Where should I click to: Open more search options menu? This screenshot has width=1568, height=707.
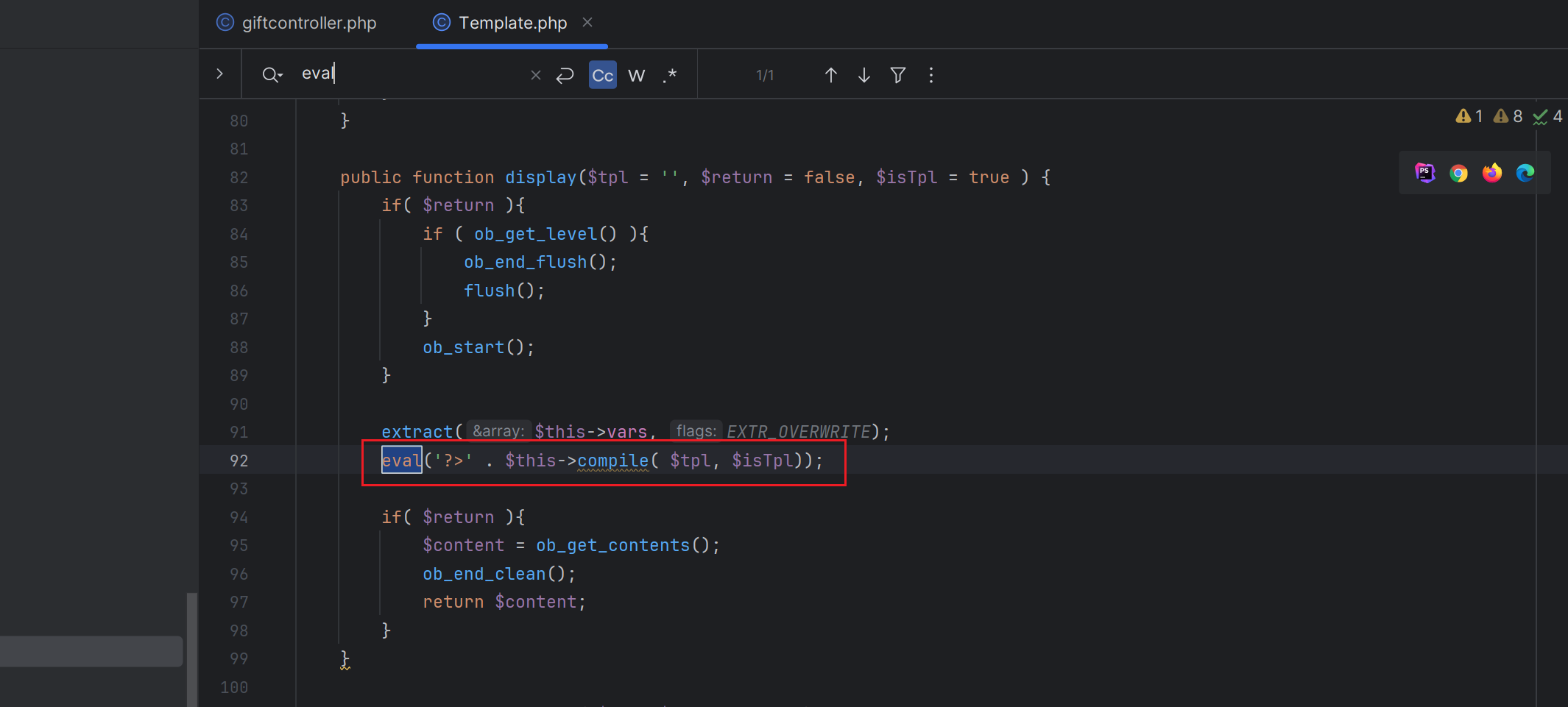931,75
